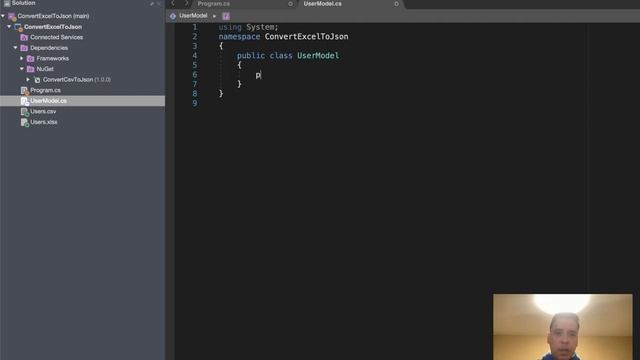This screenshot has height=360, width=640.
Task: Click the webcam video overlay
Action: (562, 327)
